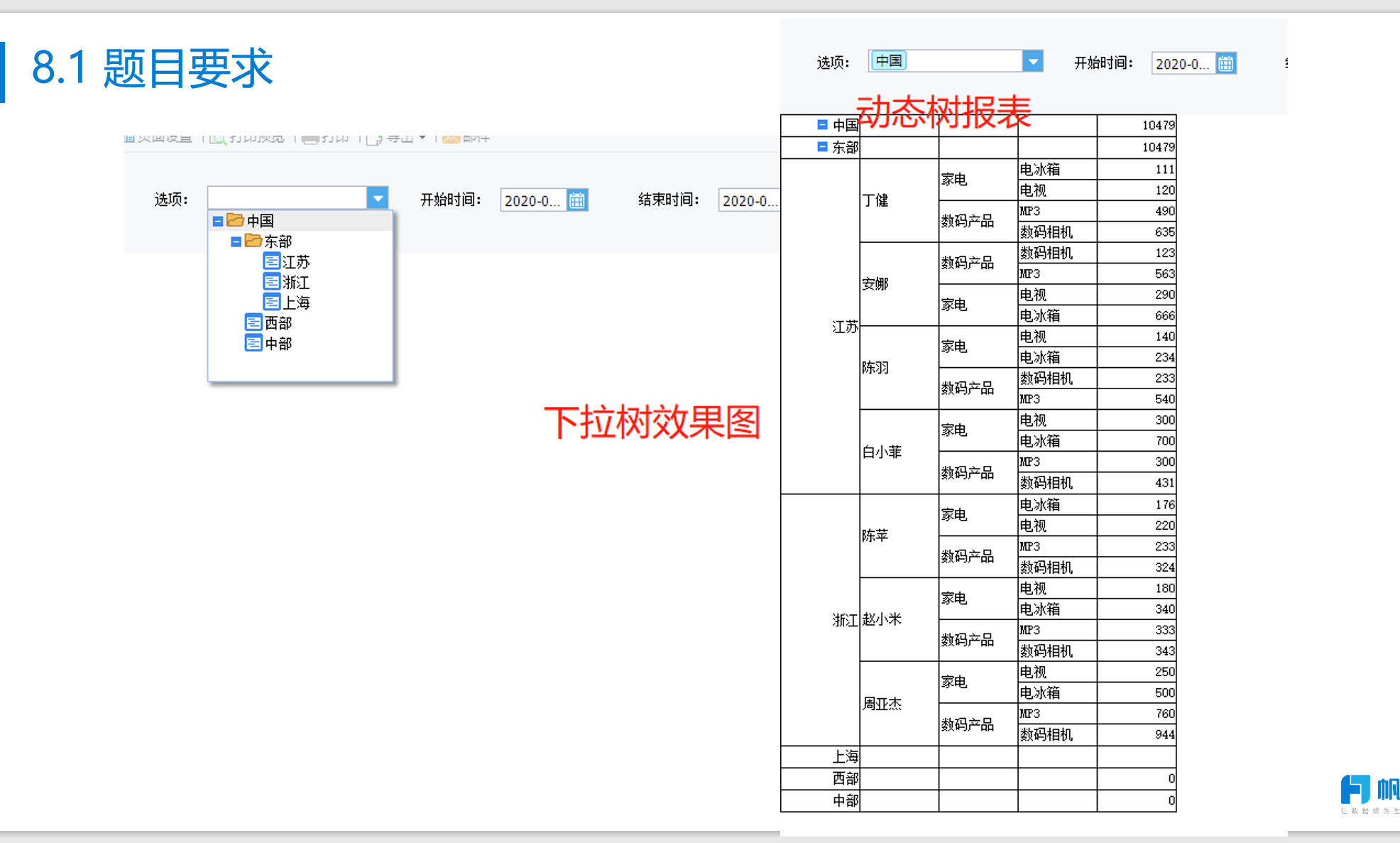The width and height of the screenshot is (1400, 843).
Task: Select 上海 in the dropdown tree
Action: click(296, 303)
